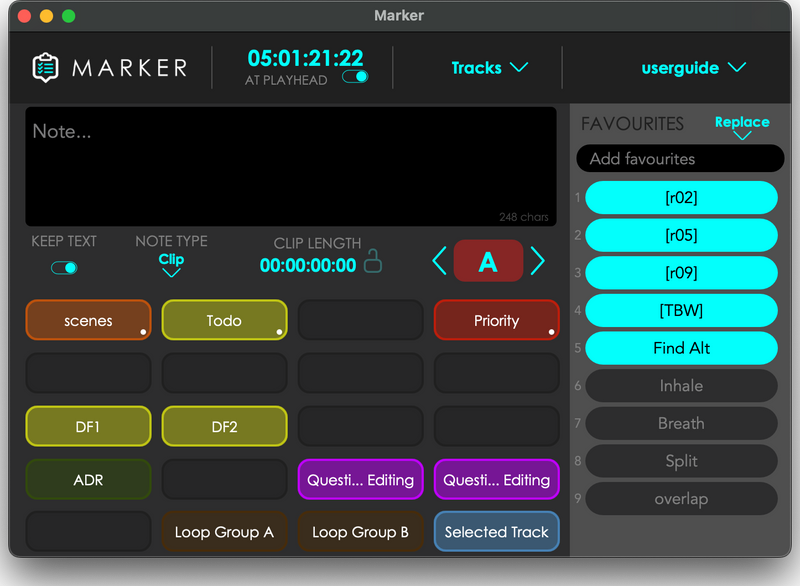The image size is (800, 586).
Task: Select the [TBW] favourite
Action: pos(681,310)
